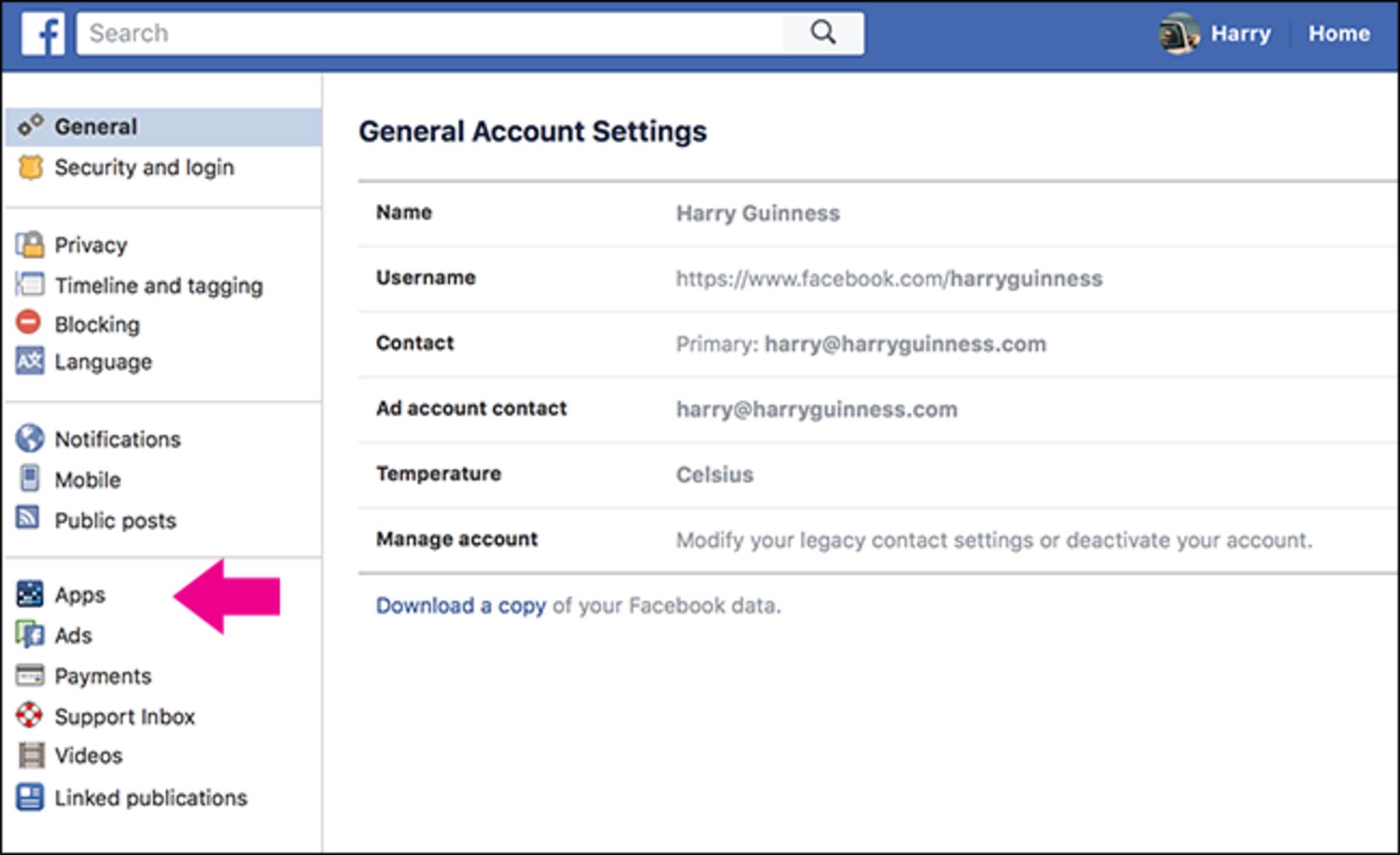Click Harry's profile picture
Screen dimensions: 1400x855
click(x=1180, y=33)
